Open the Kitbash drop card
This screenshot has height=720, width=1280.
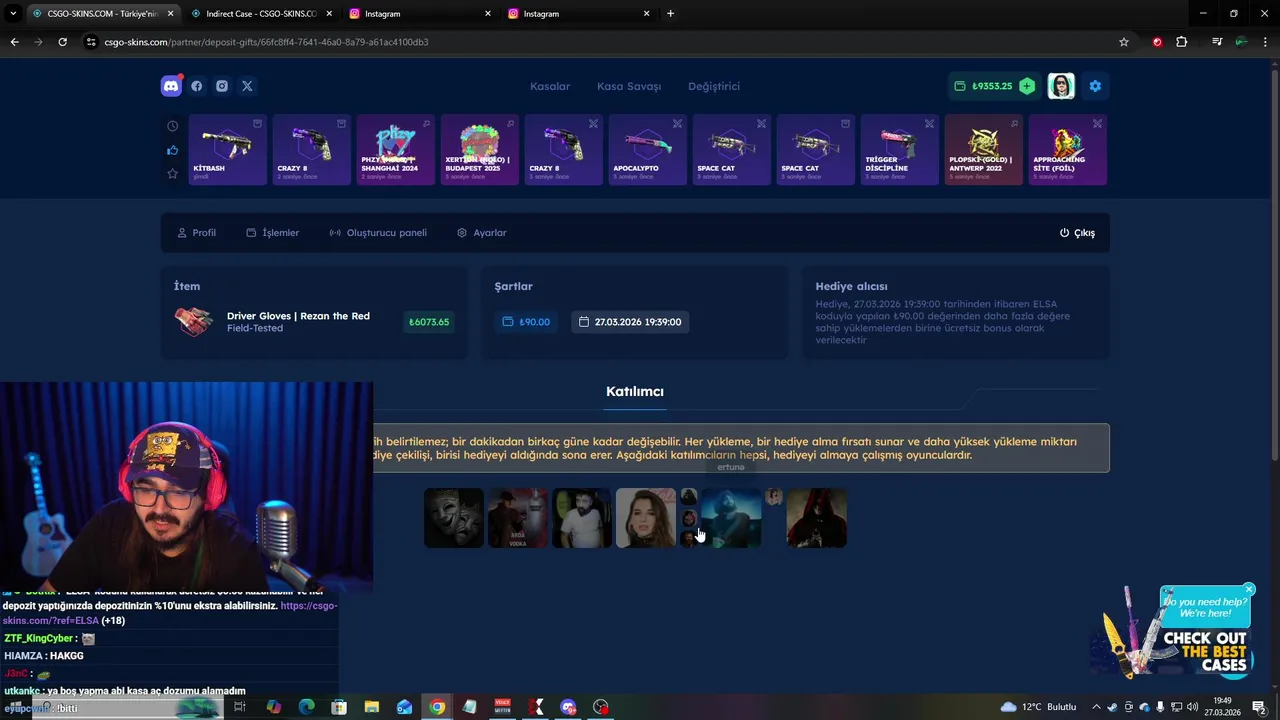(x=228, y=150)
